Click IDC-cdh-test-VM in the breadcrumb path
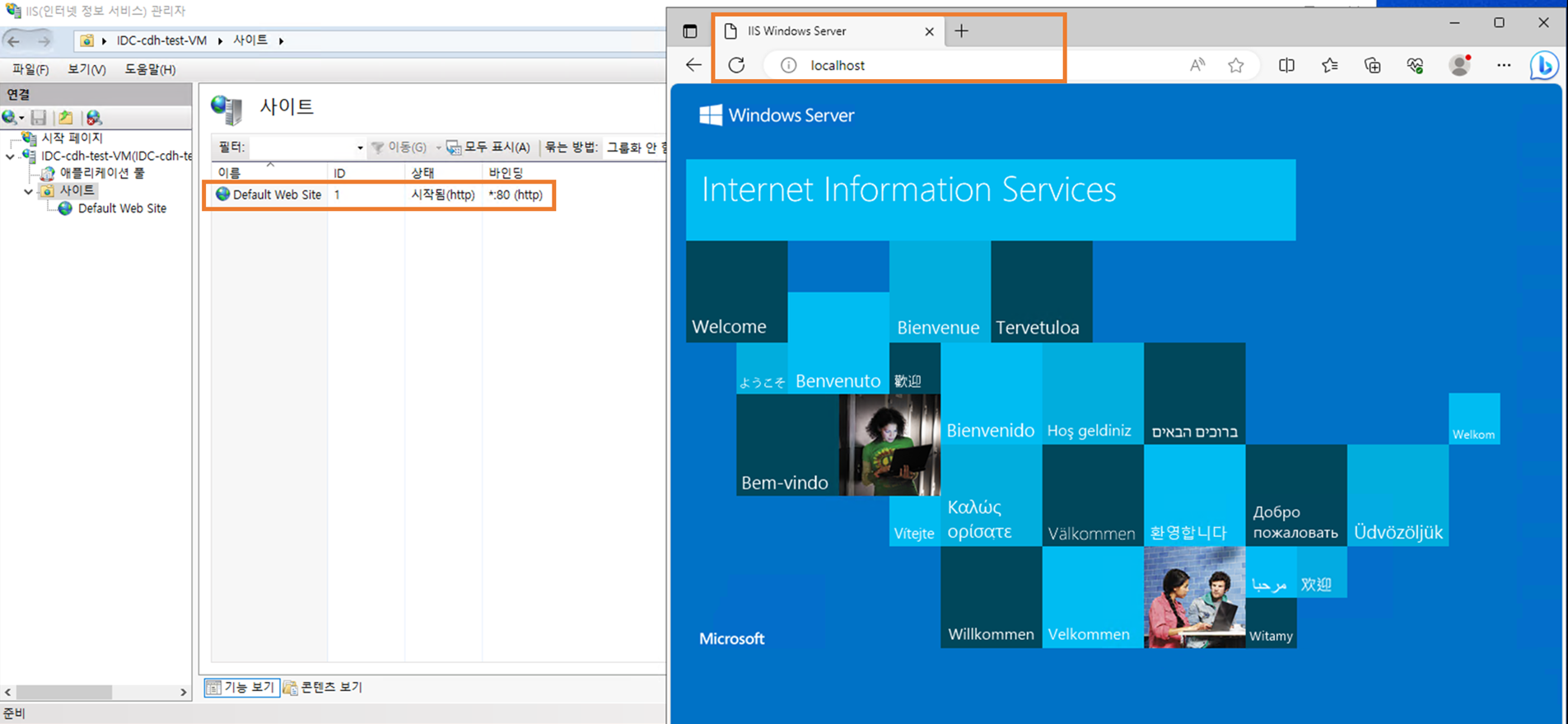The width and height of the screenshot is (1568, 724). pos(161,40)
